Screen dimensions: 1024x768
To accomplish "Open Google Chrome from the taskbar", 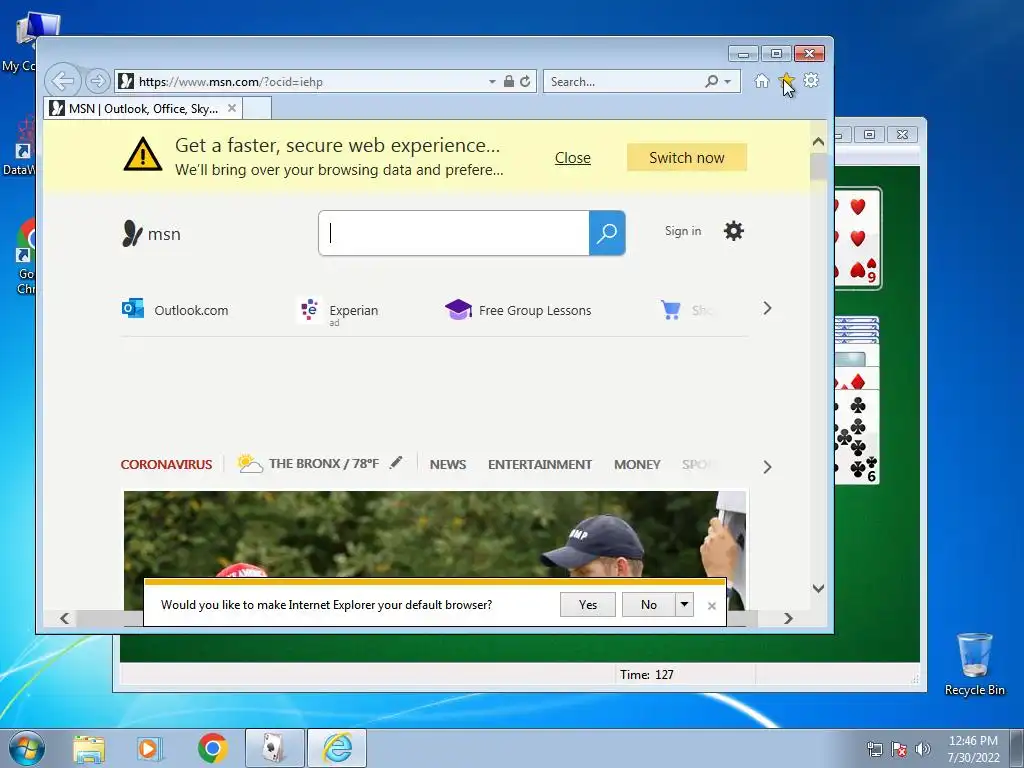I will (x=212, y=748).
